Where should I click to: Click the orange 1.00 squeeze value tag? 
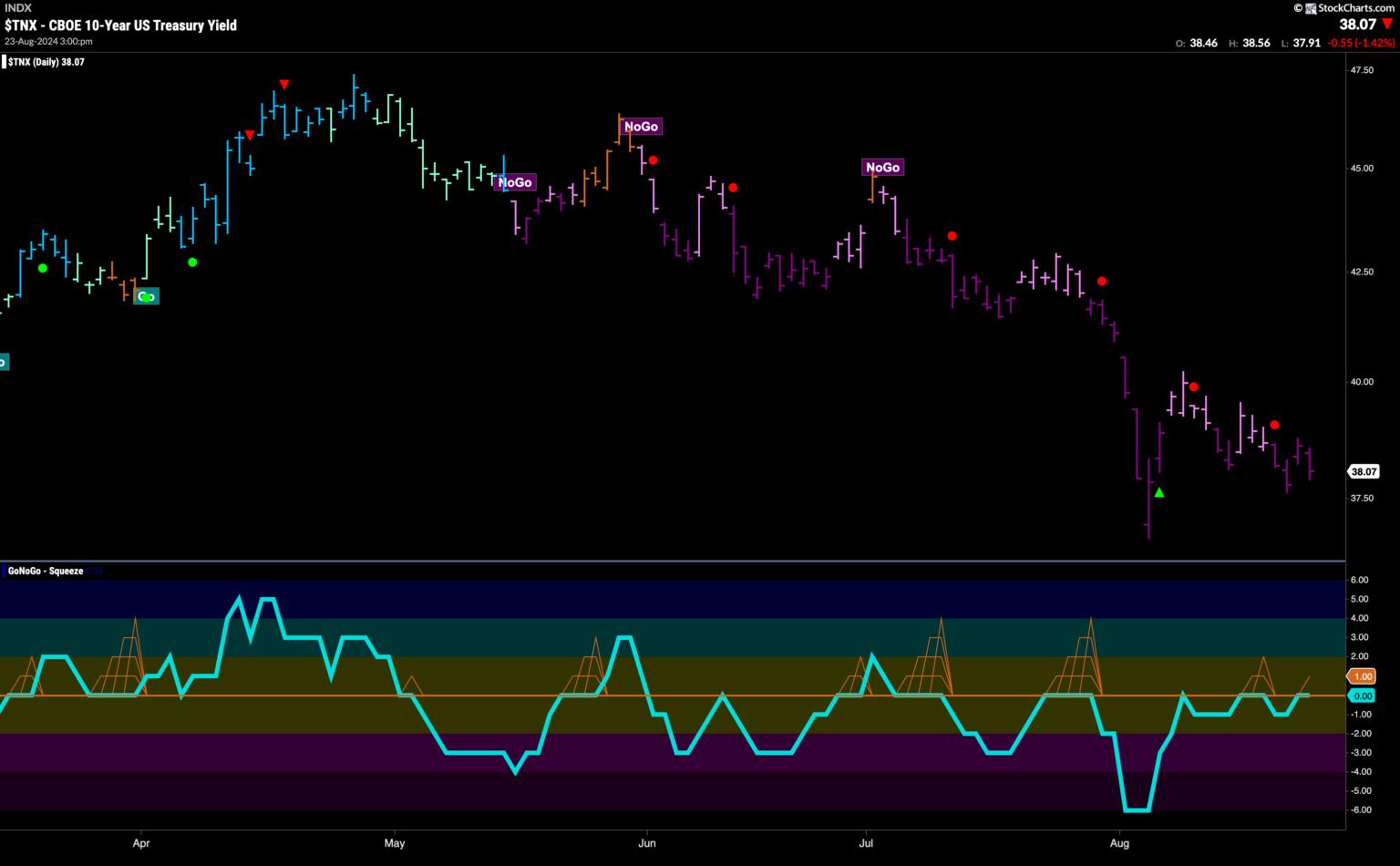1363,676
